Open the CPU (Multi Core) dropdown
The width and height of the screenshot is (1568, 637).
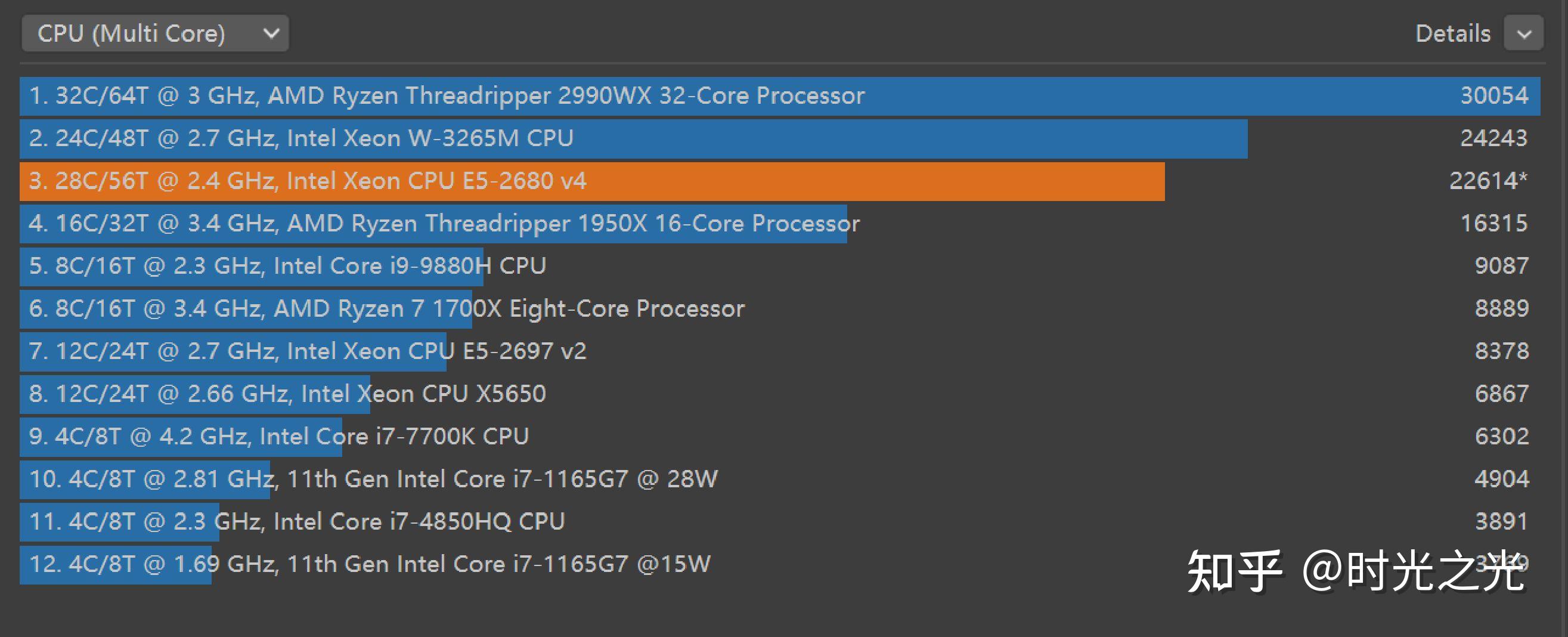tap(154, 33)
